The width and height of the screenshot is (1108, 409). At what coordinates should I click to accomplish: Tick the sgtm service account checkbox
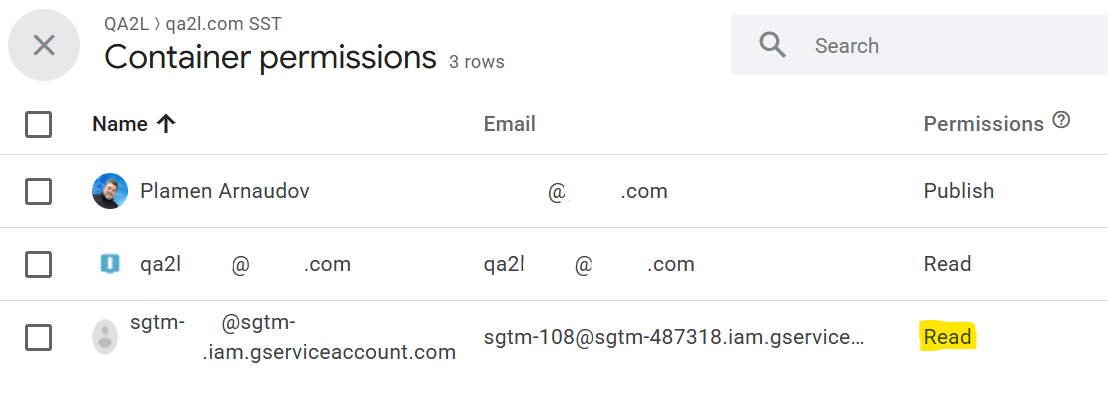(x=38, y=337)
